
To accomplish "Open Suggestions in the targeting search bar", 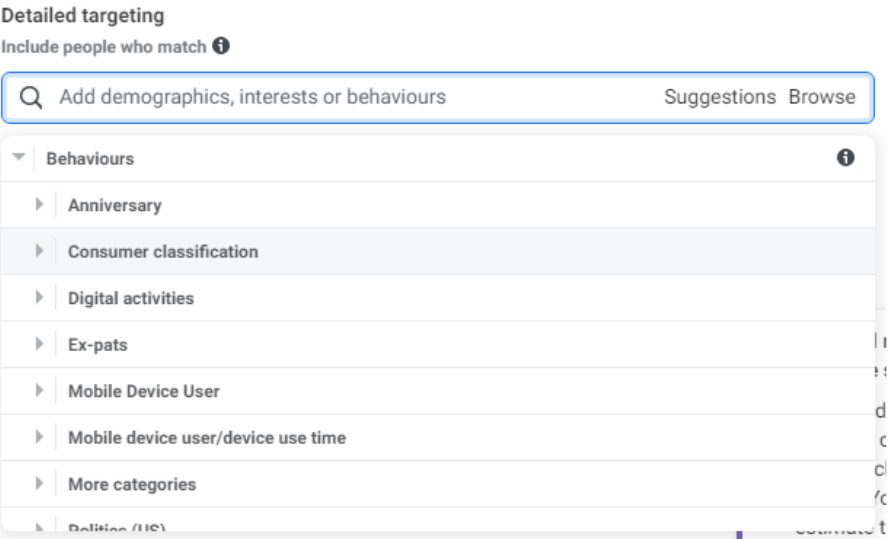I will pyautogui.click(x=719, y=97).
